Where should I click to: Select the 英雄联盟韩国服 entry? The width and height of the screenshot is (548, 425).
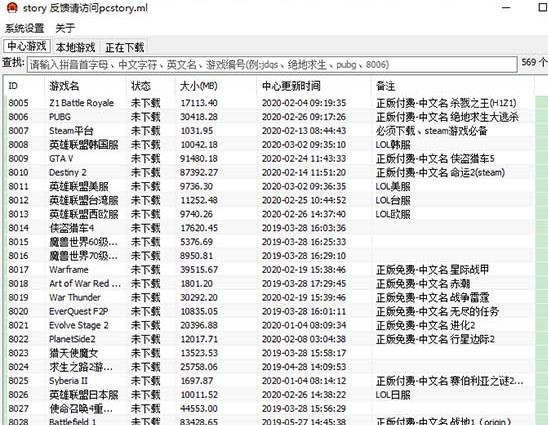[x=269, y=144]
